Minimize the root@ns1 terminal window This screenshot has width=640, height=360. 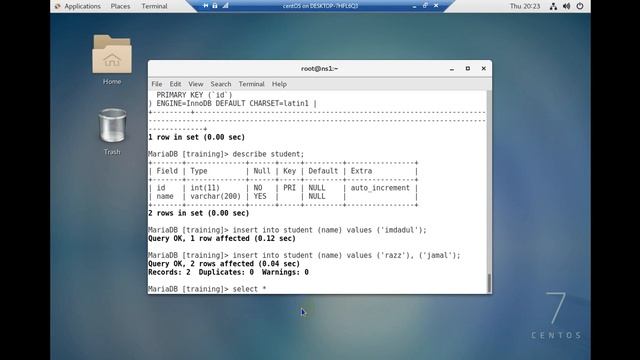[452, 69]
